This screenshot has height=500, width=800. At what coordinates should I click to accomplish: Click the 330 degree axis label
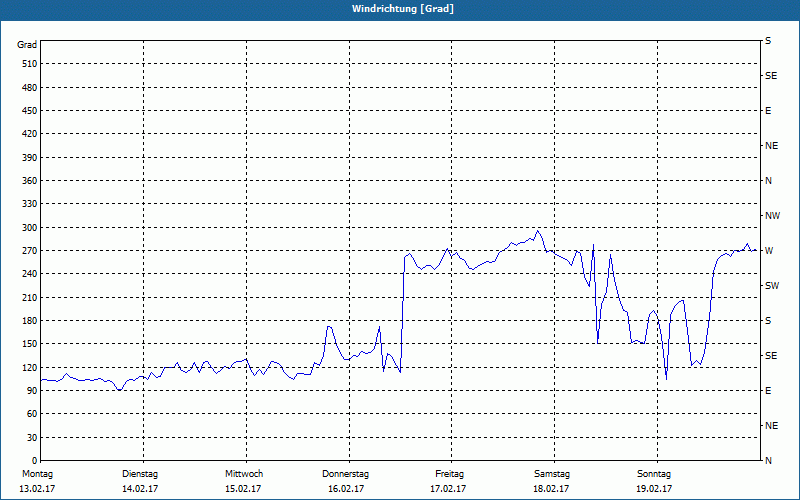[x=29, y=204]
